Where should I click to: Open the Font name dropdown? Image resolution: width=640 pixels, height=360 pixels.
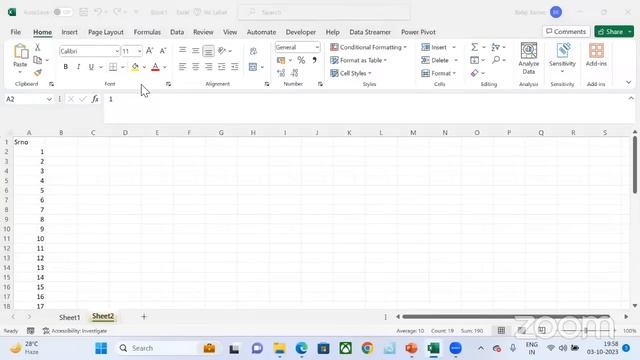117,51
